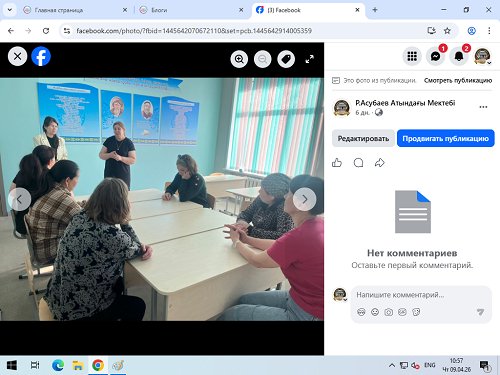Go to Facebook home via logo
This screenshot has width=500, height=375.
point(41,56)
